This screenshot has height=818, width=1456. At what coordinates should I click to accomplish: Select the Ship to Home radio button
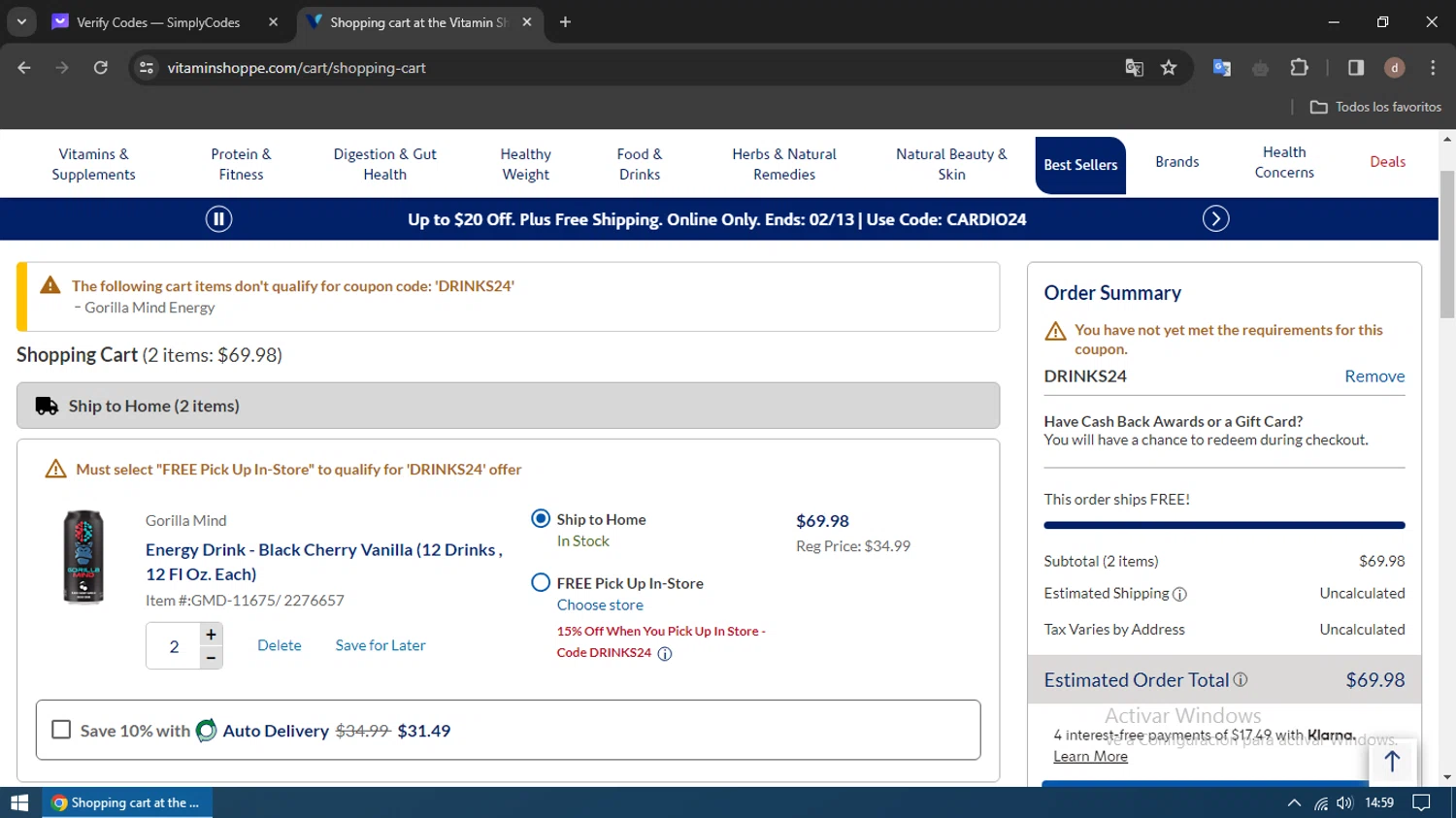pos(541,519)
